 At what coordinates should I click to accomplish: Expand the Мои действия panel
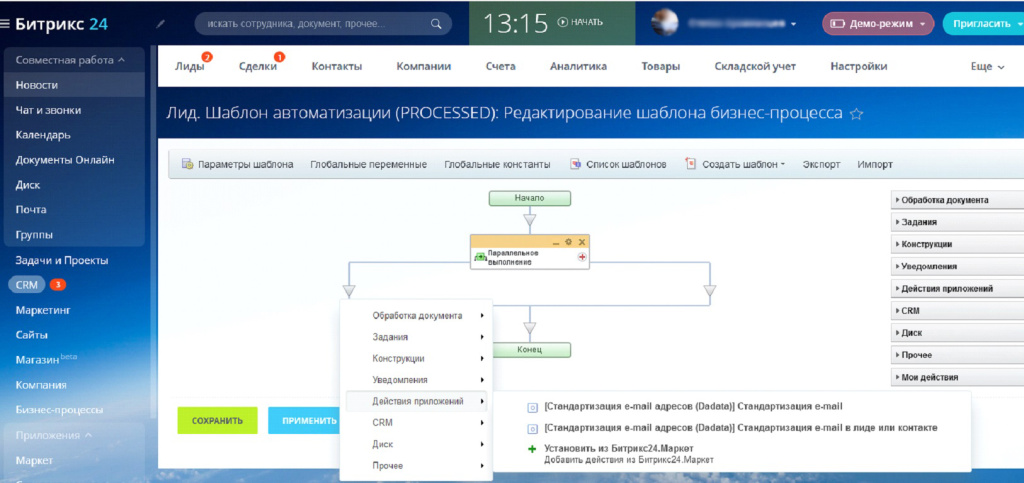[x=957, y=377]
